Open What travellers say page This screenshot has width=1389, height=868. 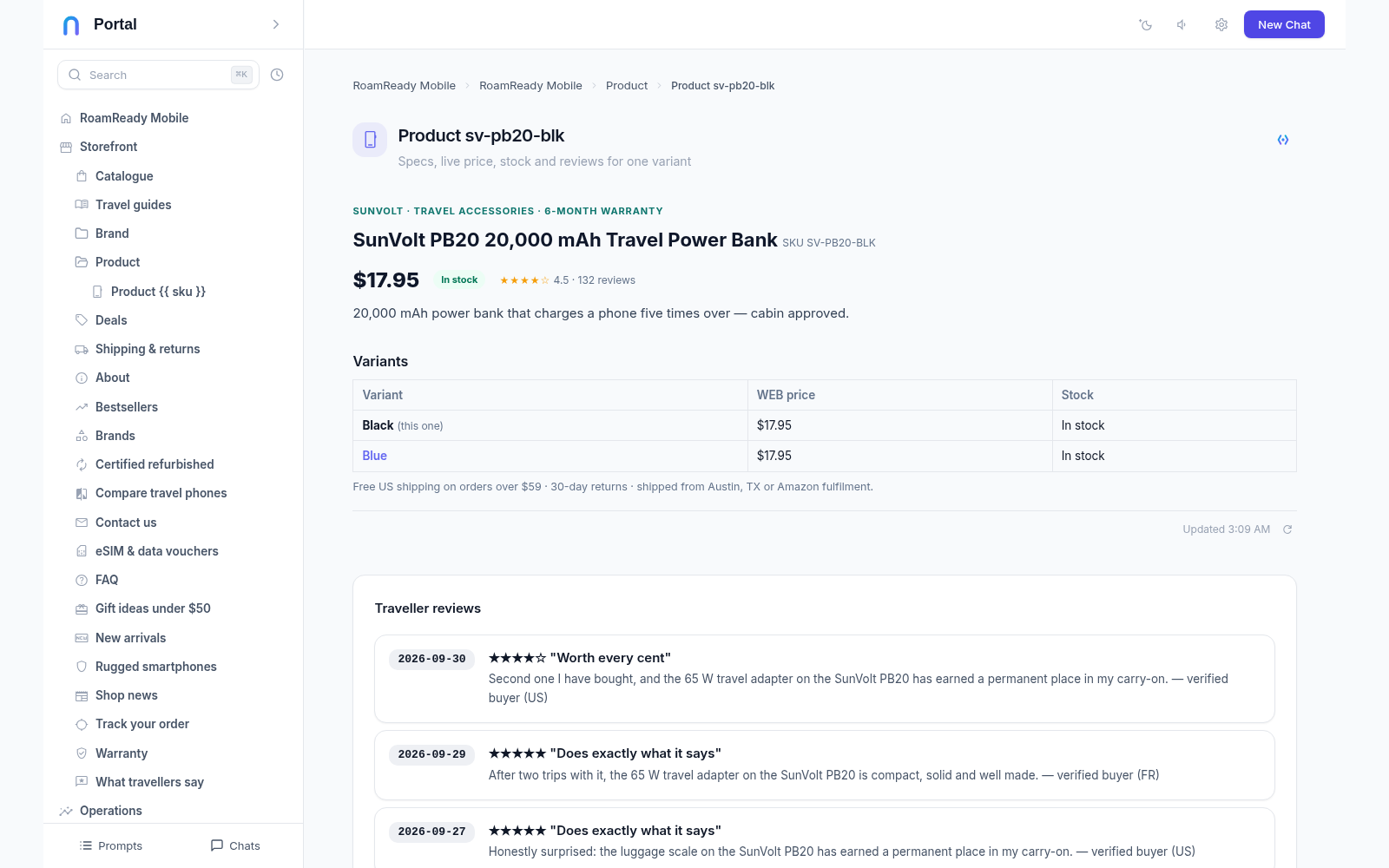click(x=149, y=782)
